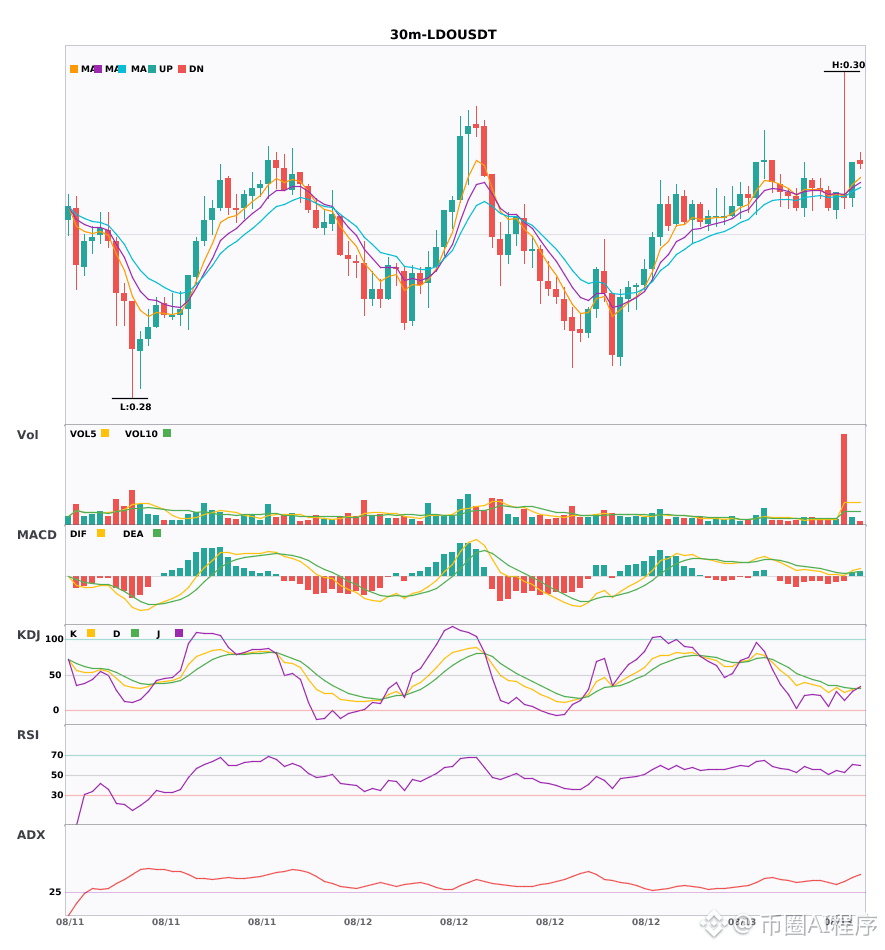885x950 pixels.
Task: Toggle the green UP legend swatch
Action: point(152,69)
